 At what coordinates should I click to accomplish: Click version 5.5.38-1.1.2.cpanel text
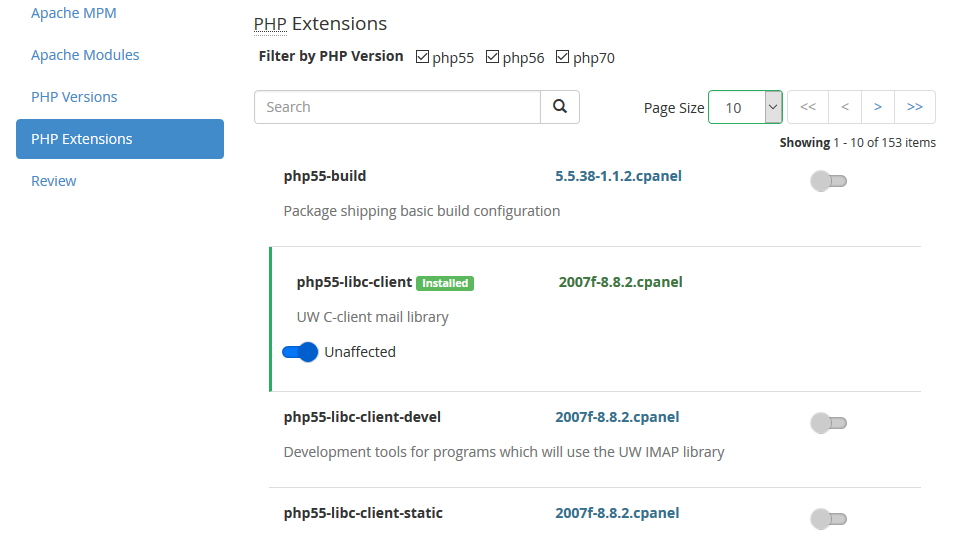618,176
